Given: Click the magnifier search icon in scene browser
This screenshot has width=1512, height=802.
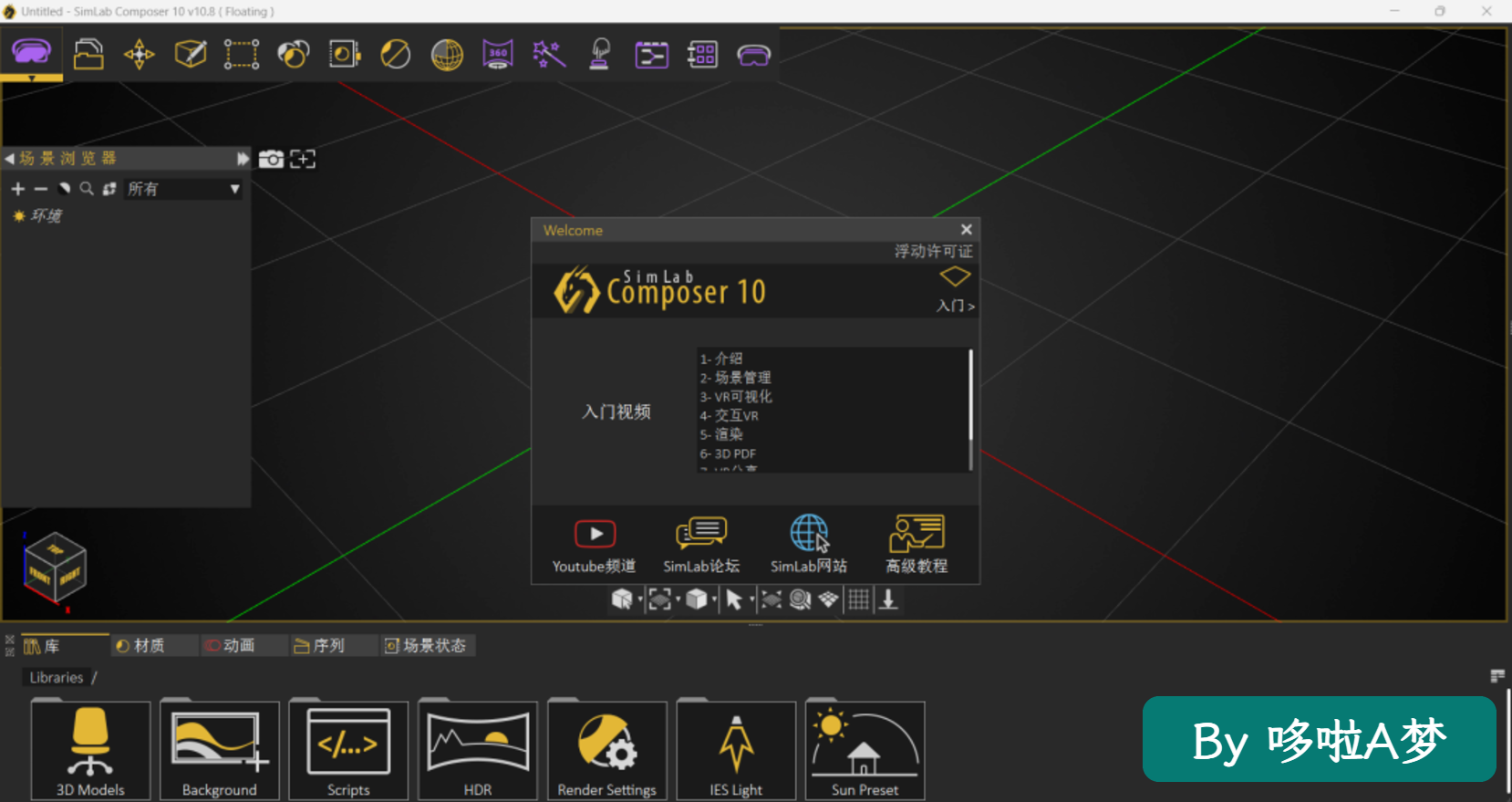Looking at the screenshot, I should 87,189.
